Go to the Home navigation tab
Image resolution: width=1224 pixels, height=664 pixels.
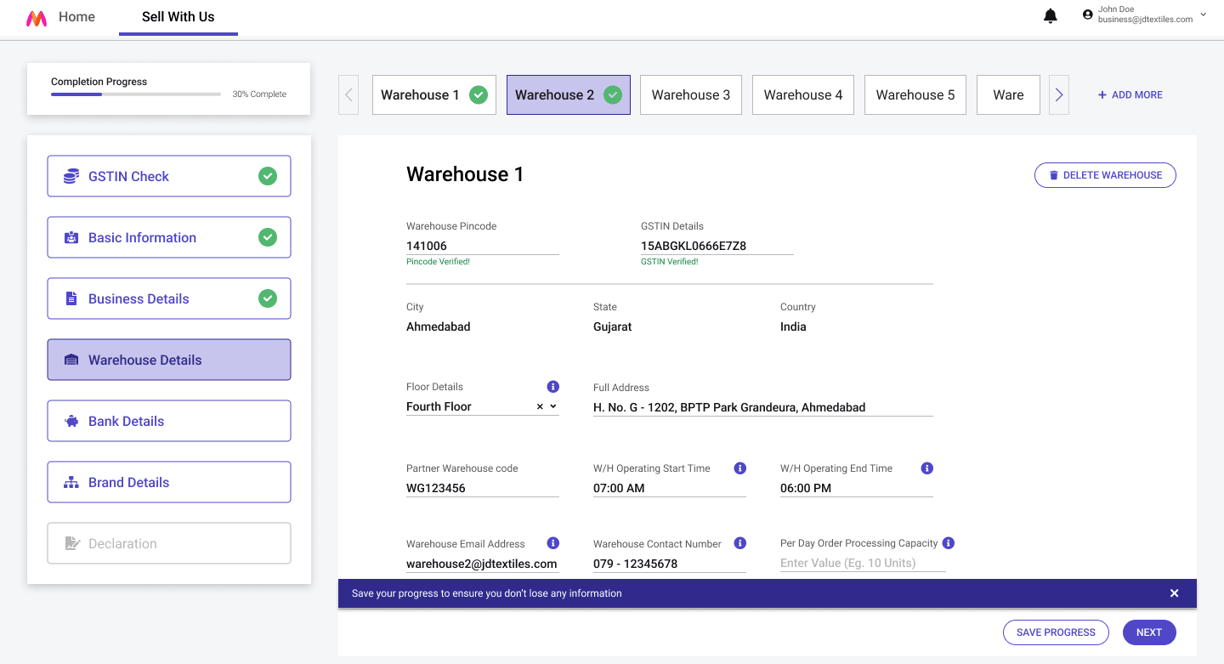pos(77,17)
